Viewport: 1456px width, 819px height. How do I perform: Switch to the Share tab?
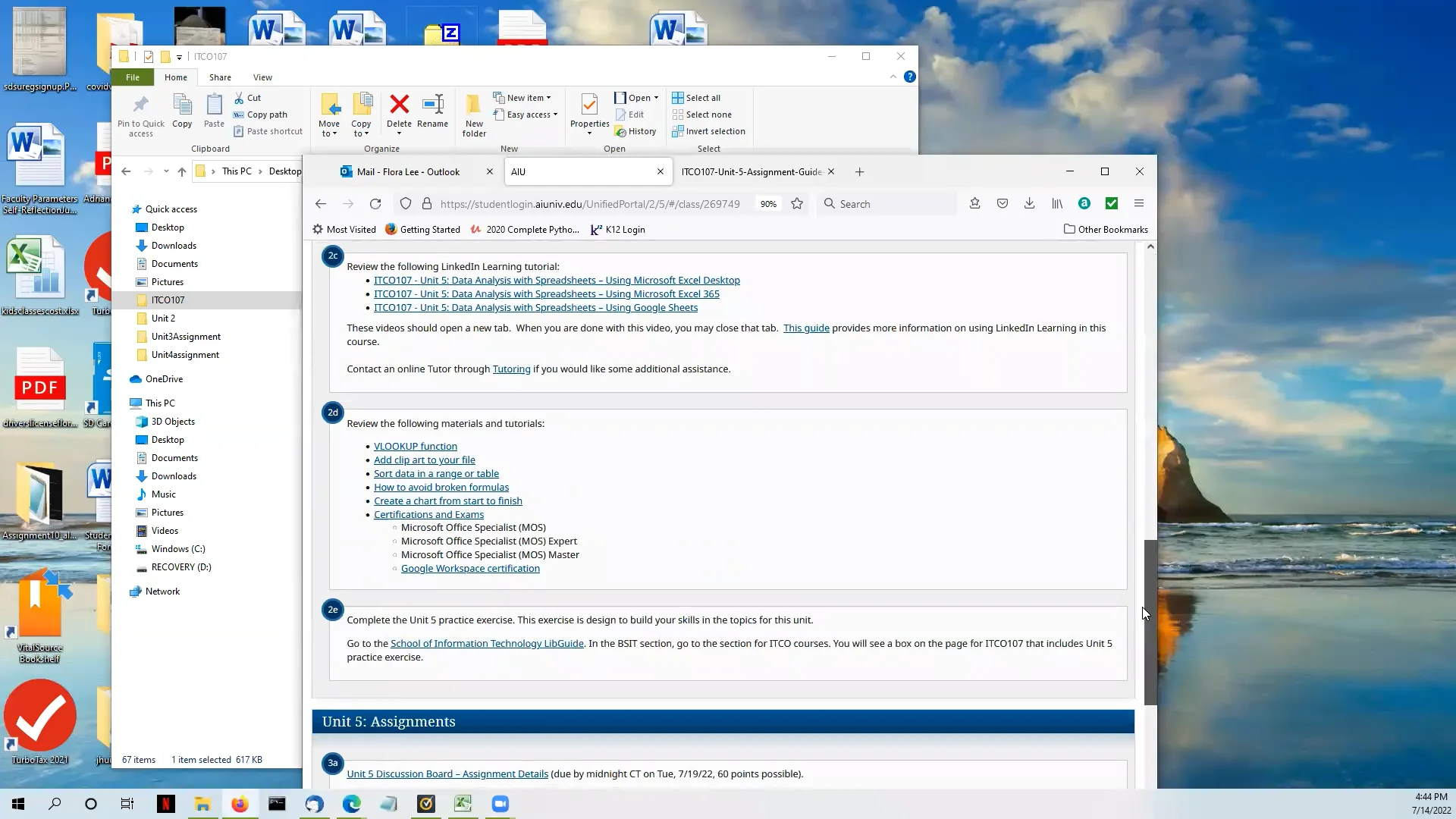[x=220, y=77]
